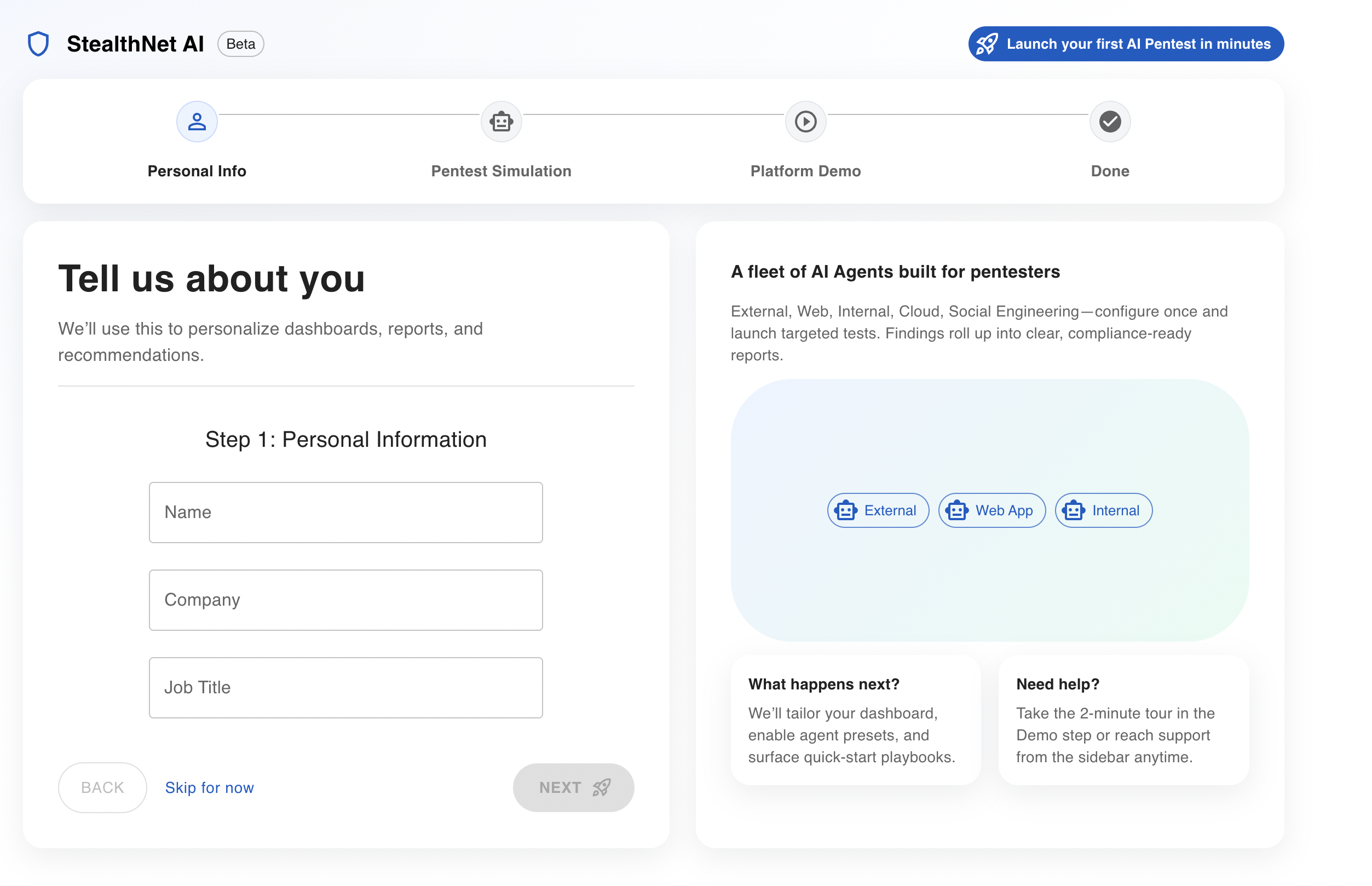
Task: Click the rocket icon in Launch banner
Action: pos(987,44)
